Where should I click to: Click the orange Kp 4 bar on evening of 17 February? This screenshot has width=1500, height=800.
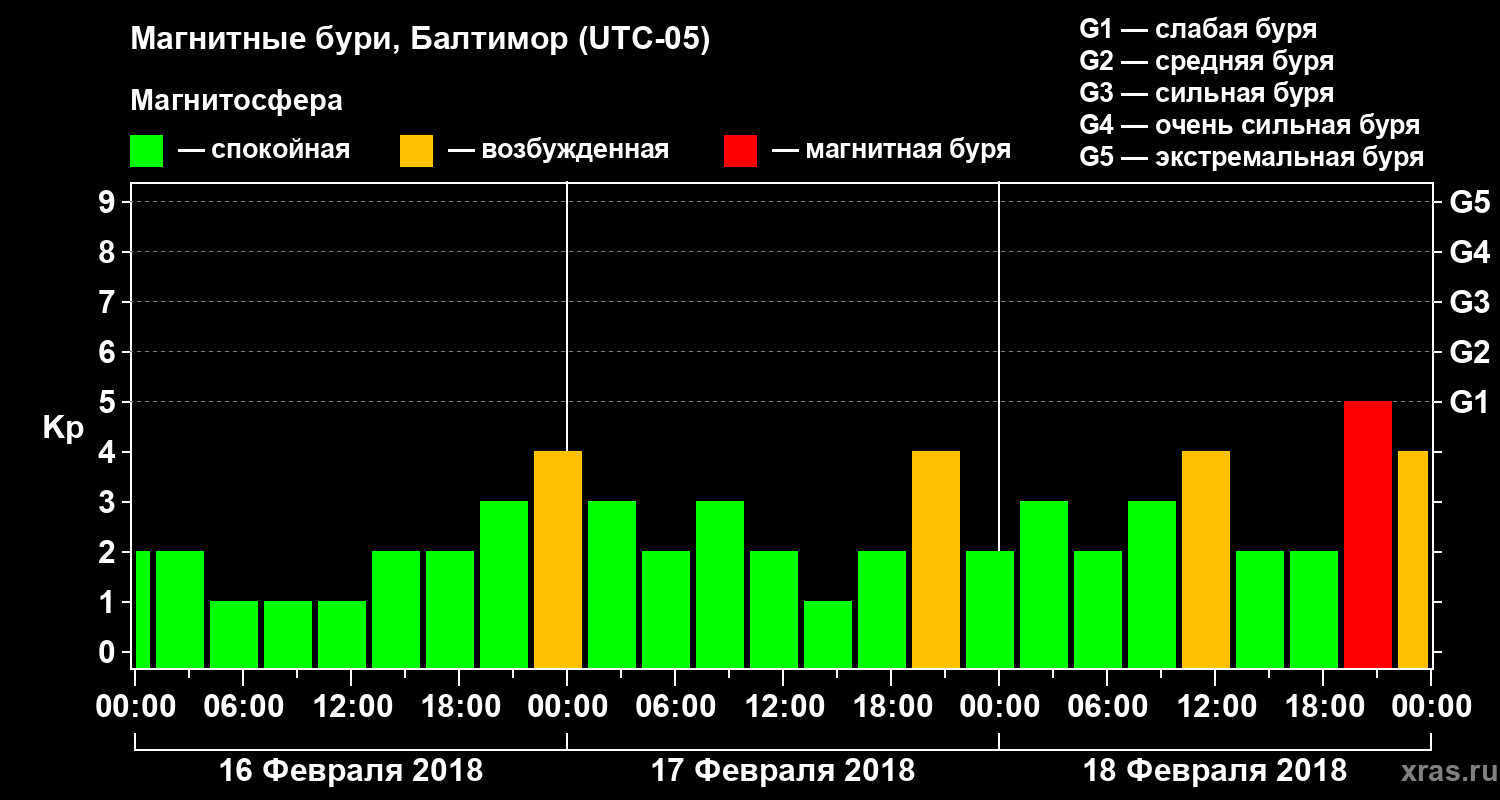936,560
